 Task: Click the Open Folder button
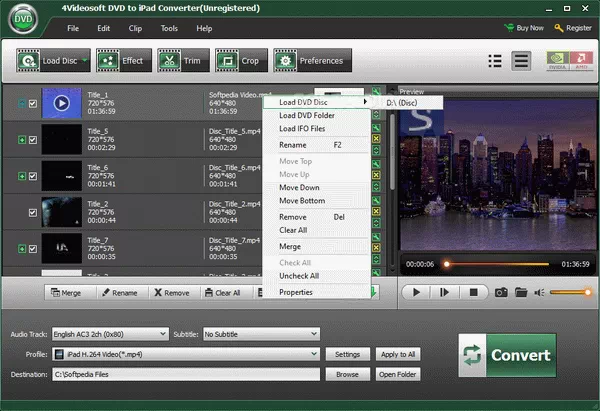pos(398,374)
